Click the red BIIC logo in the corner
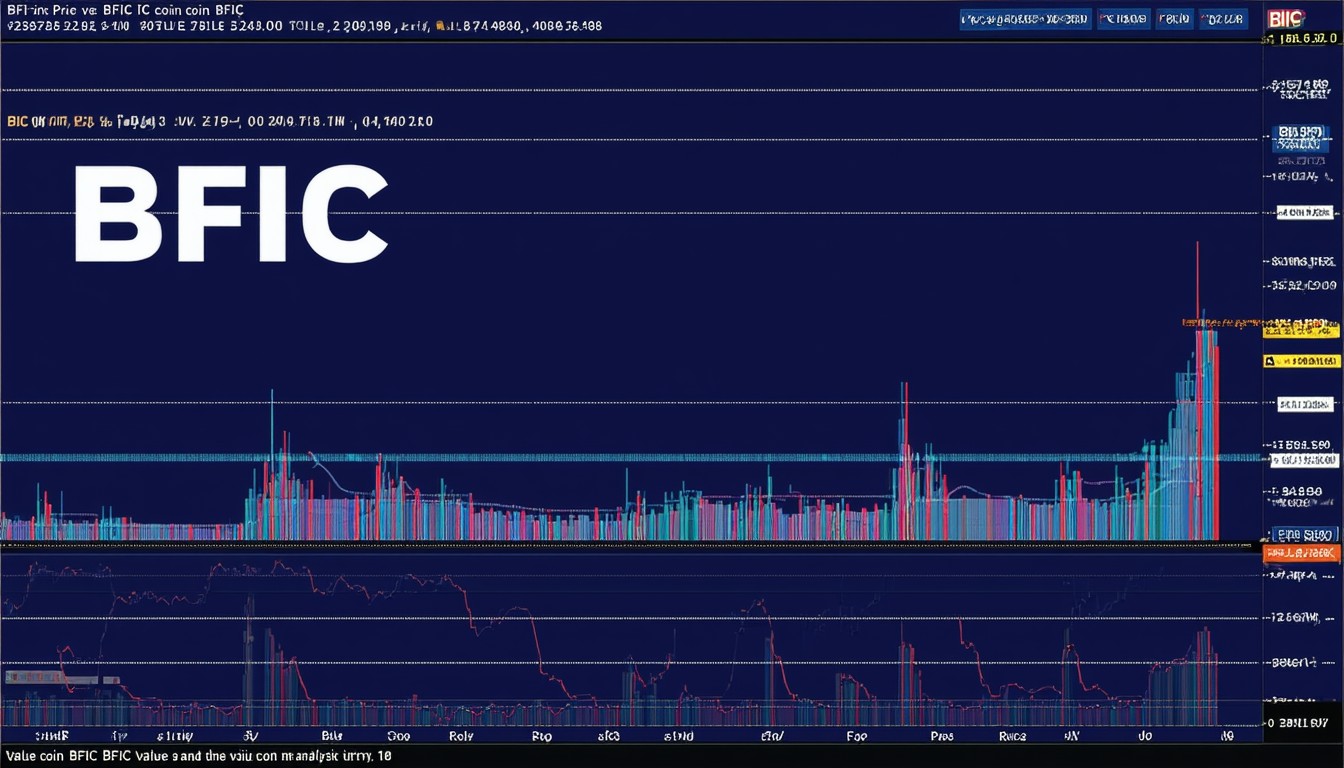This screenshot has width=1344, height=768. [1284, 18]
